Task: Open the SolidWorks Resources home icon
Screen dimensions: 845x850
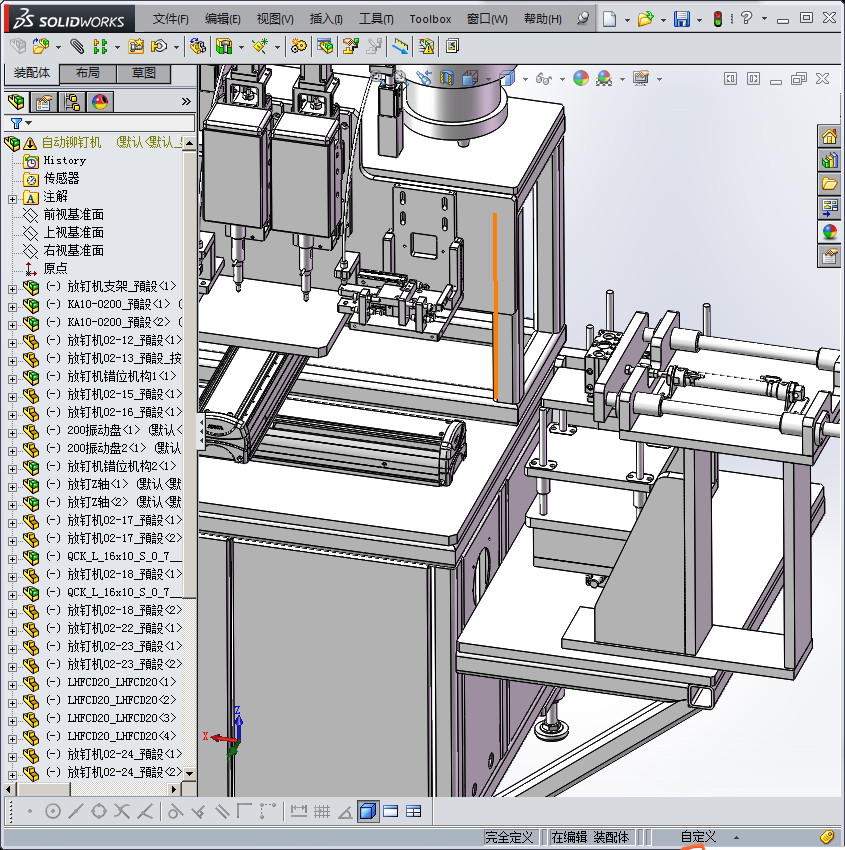Action: tap(829, 137)
